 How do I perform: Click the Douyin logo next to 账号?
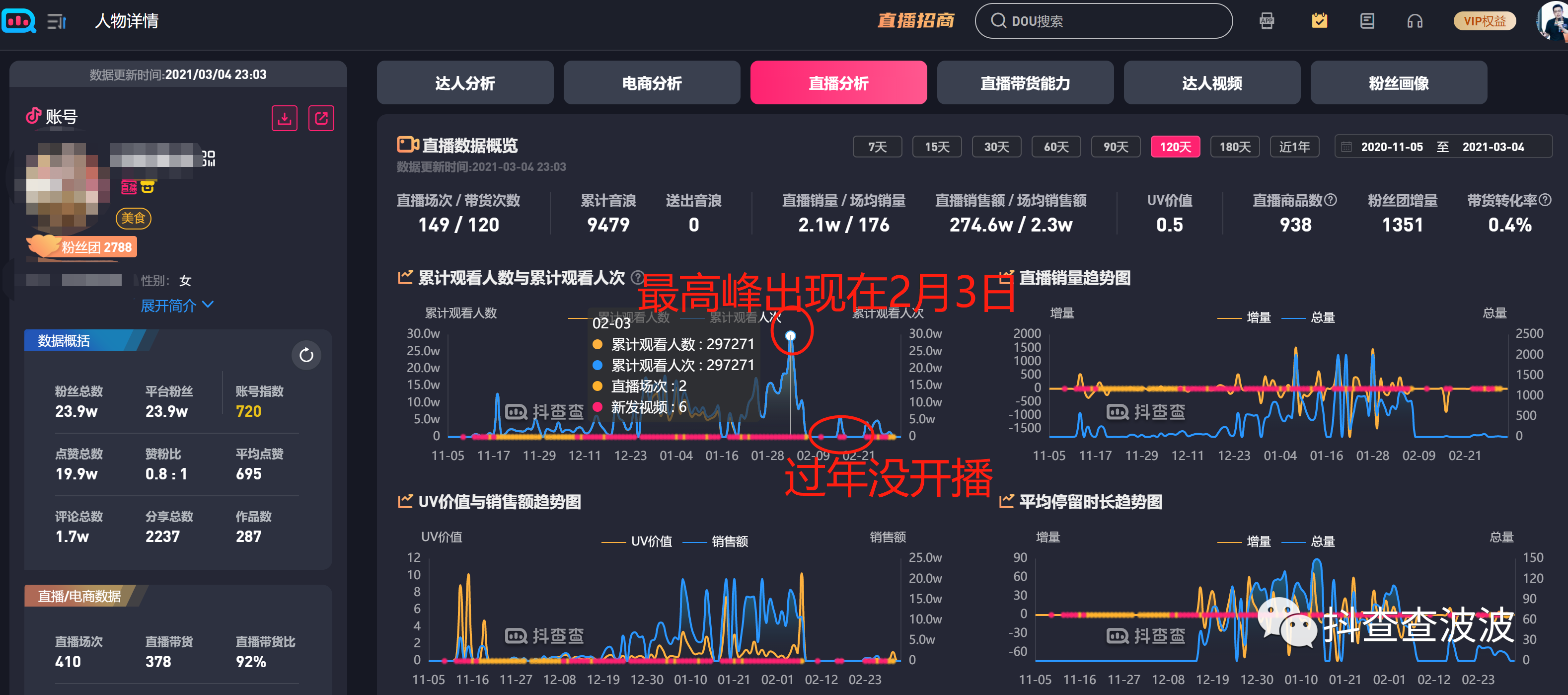pyautogui.click(x=33, y=116)
